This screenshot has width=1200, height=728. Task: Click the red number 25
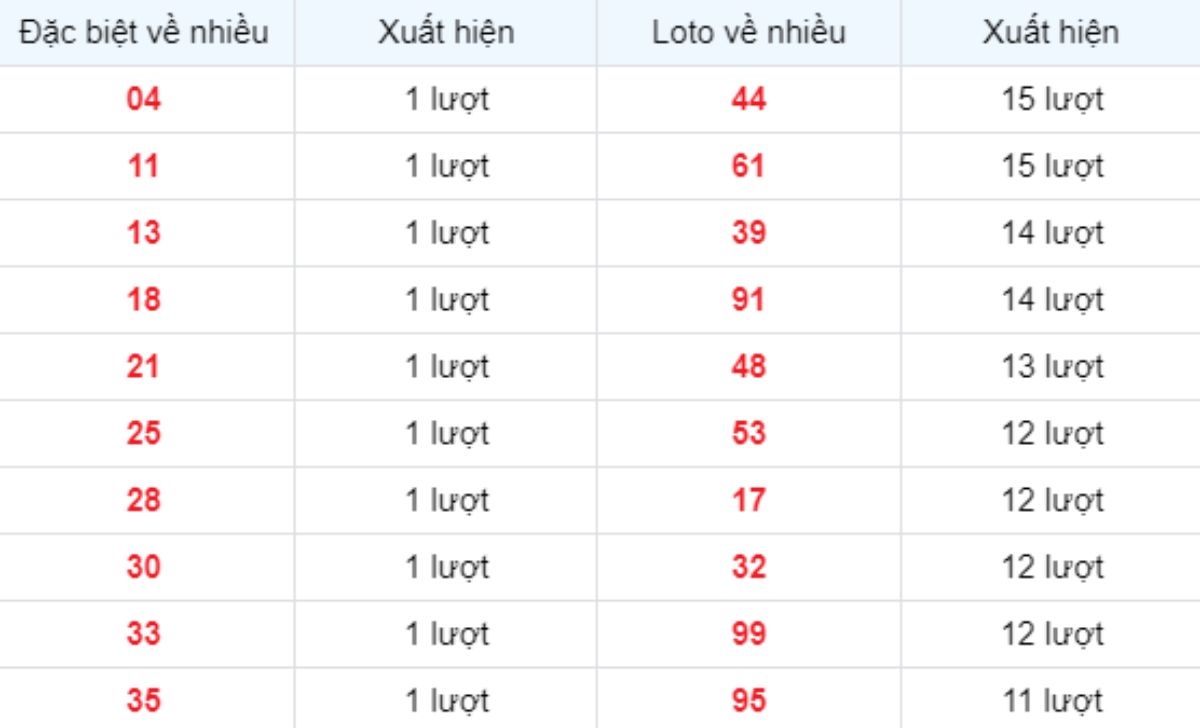tap(144, 434)
